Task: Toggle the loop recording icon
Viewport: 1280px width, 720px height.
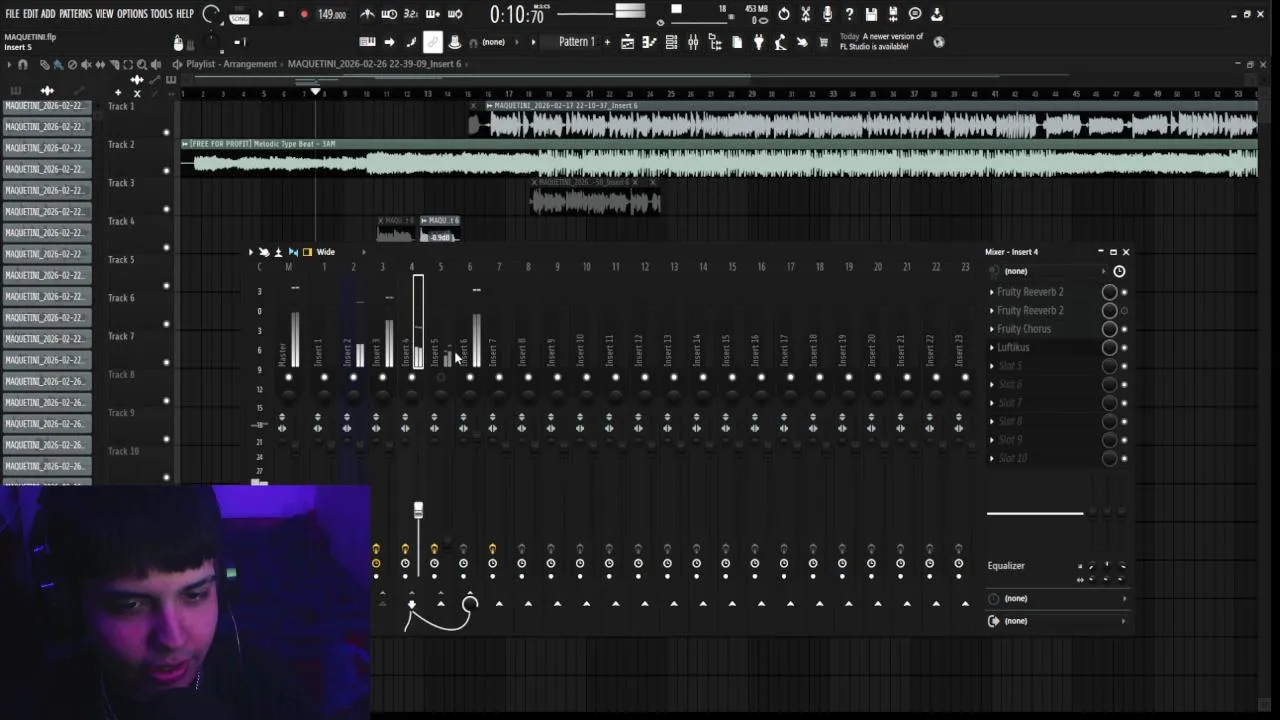Action: [x=455, y=14]
